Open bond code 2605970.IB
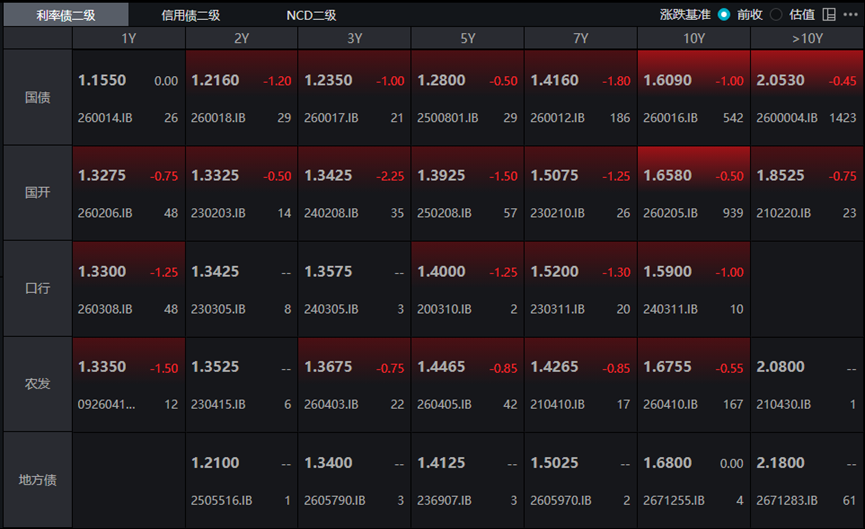Screen dimensions: 865x529 tap(560, 501)
